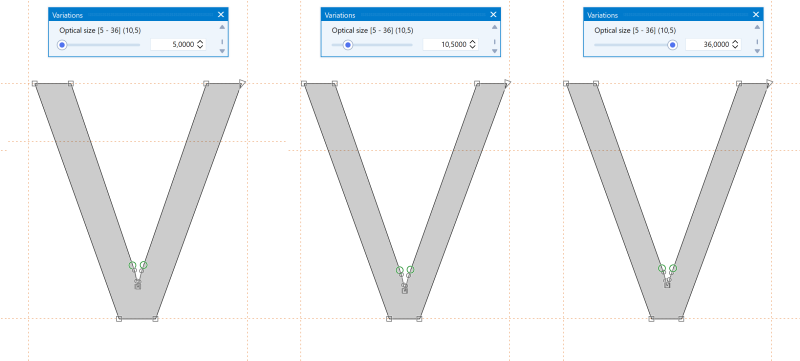Select bottom-right baseline node of the middle V

click(x=419, y=319)
